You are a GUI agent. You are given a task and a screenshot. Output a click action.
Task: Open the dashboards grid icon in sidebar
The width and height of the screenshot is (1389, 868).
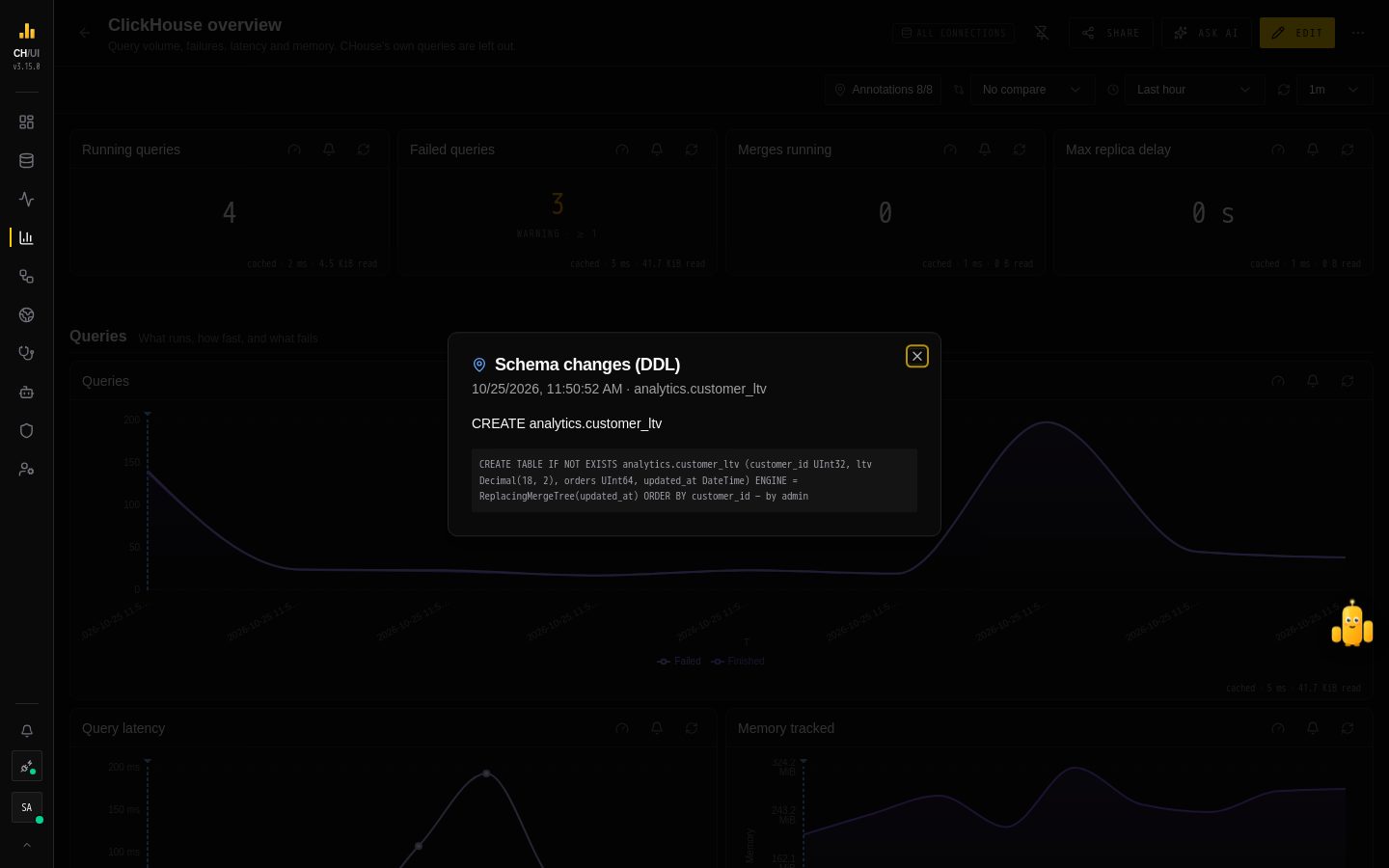point(27,122)
